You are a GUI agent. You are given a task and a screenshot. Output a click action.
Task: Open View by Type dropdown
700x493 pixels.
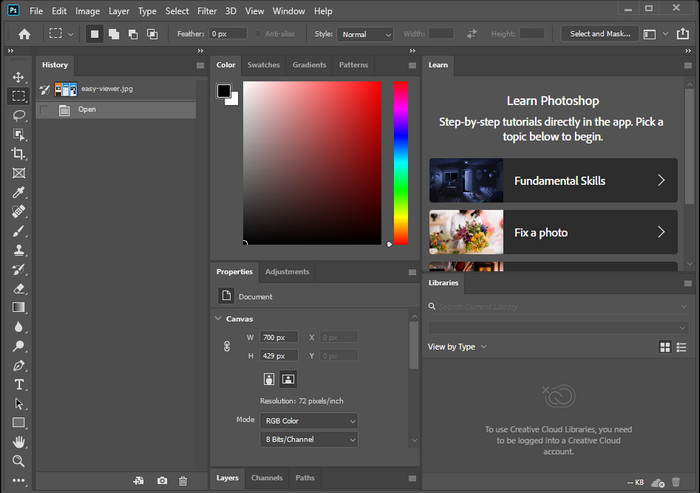pyautogui.click(x=457, y=347)
